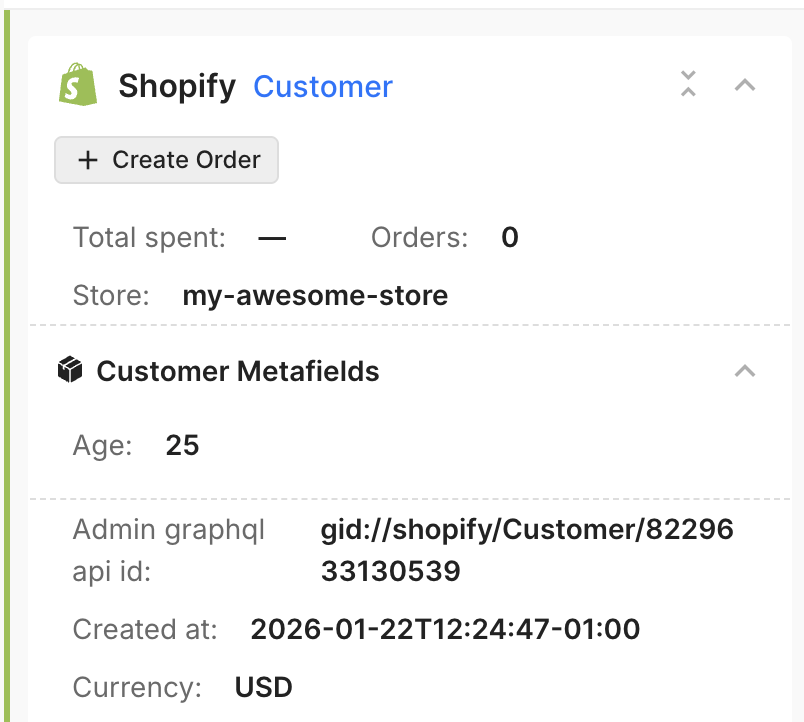Click the Customer Metafields section heading
Screen dimensions: 804x722
coord(237,372)
